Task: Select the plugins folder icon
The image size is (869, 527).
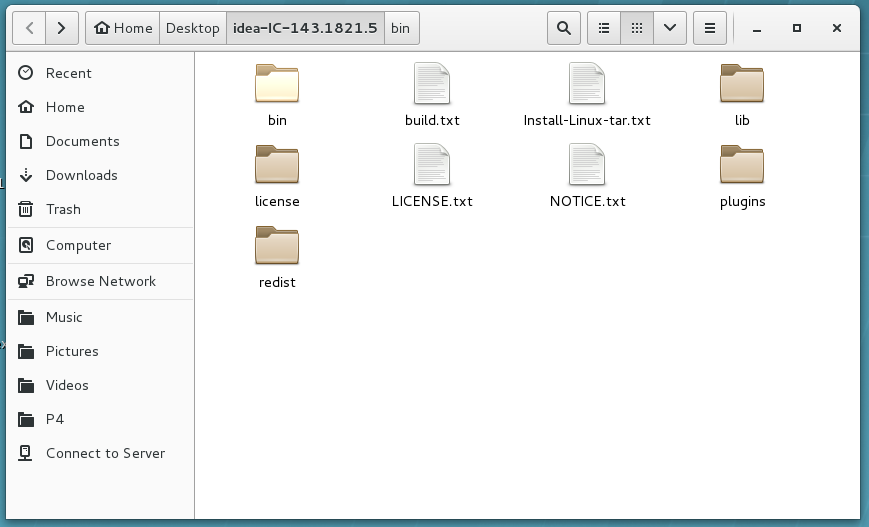Action: click(742, 164)
